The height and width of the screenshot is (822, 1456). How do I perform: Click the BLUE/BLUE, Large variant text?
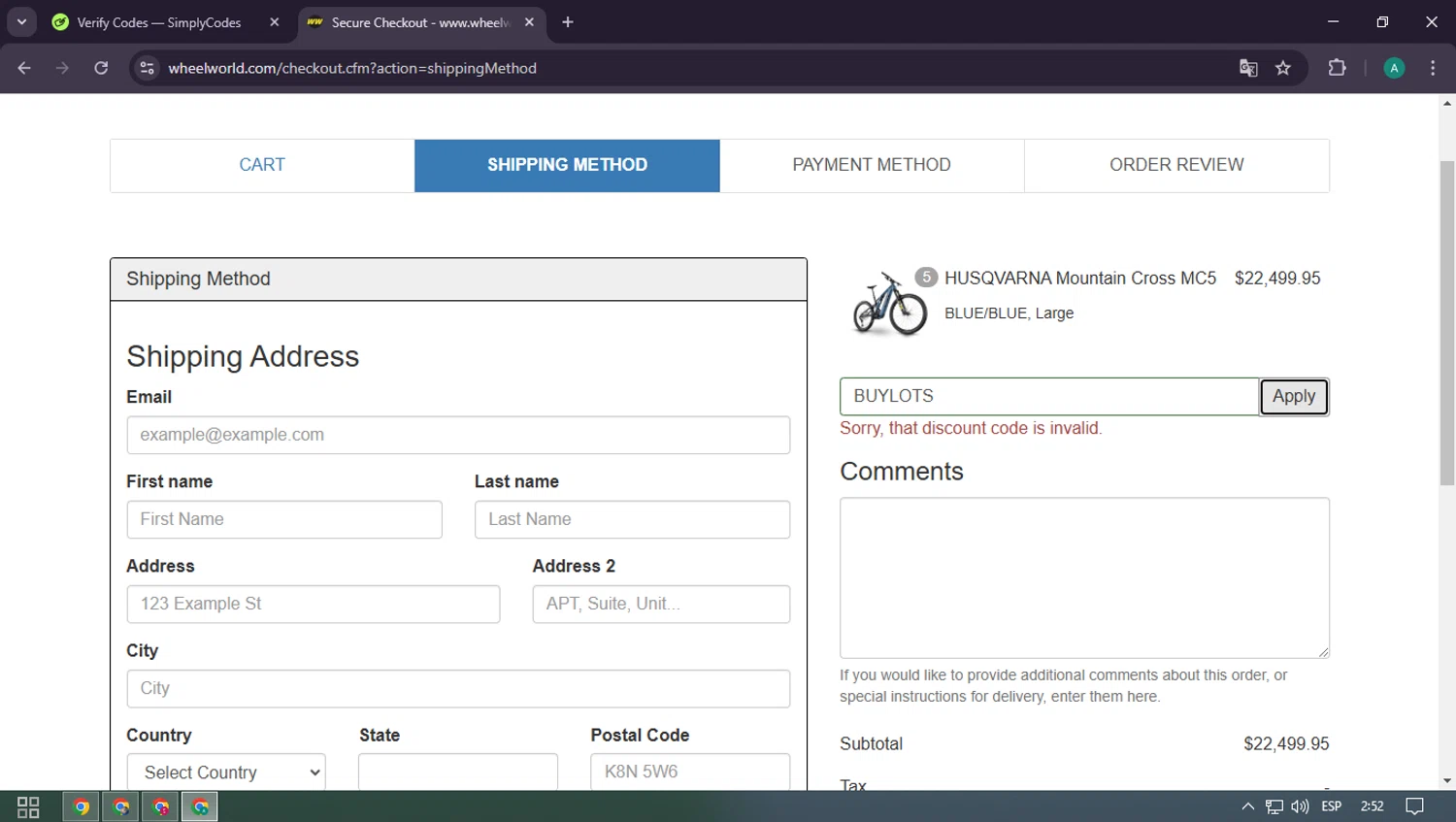(1009, 313)
